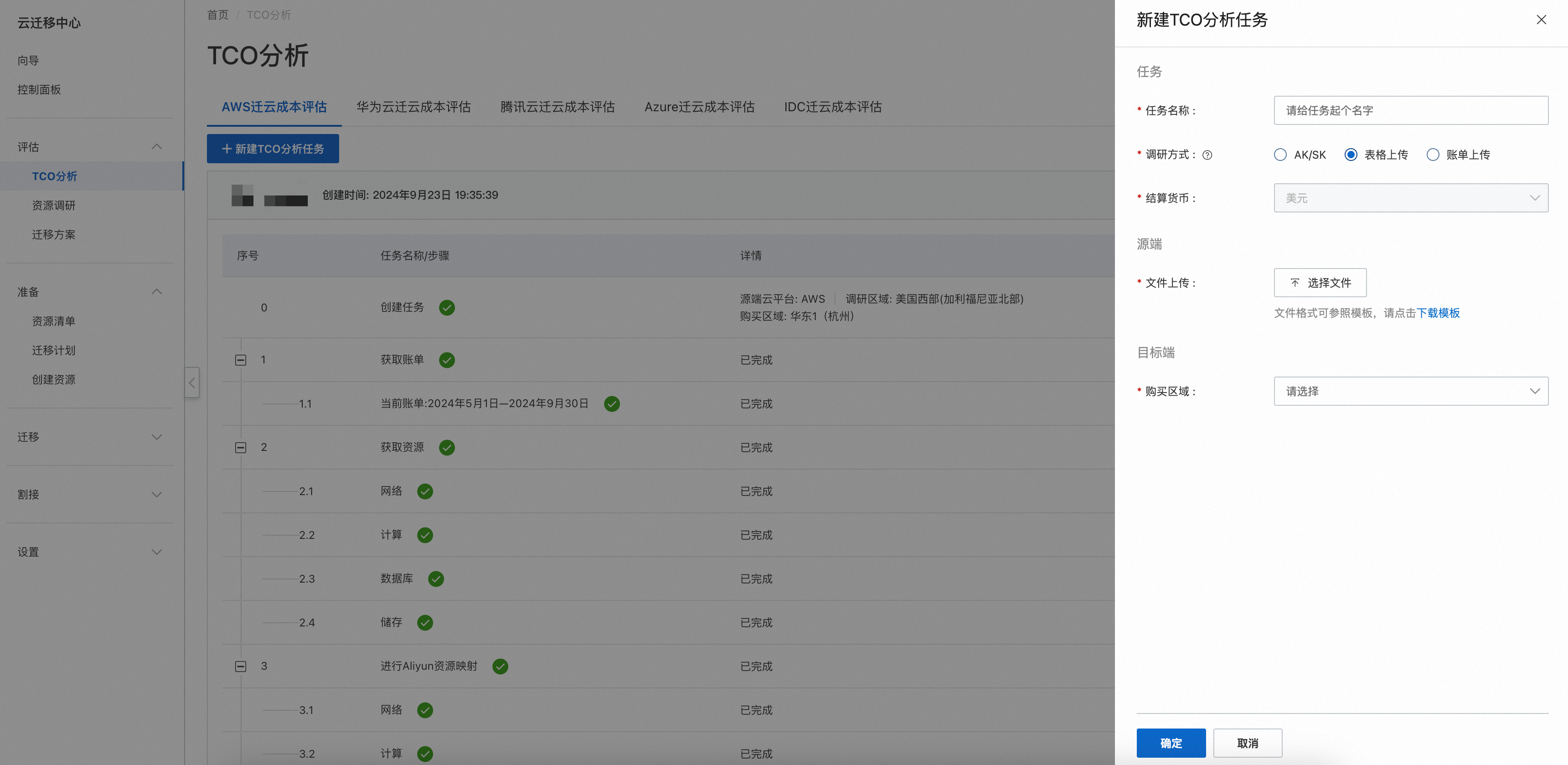Open 资源清单 in the sidebar

(x=54, y=321)
